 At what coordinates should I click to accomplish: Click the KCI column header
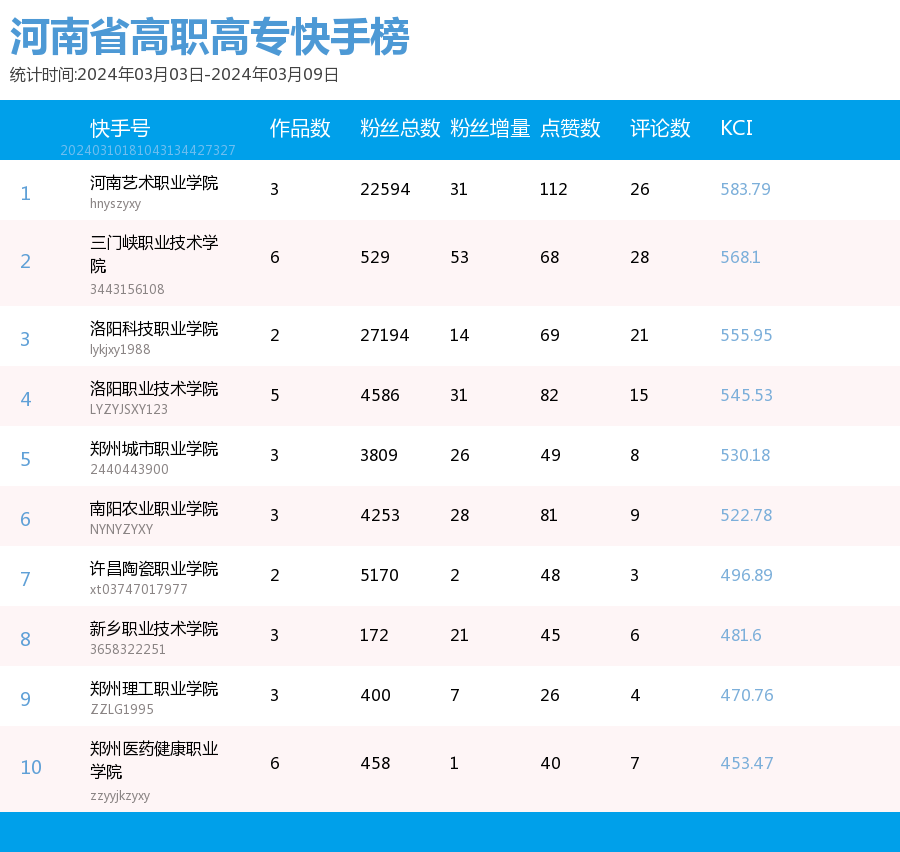point(736,128)
